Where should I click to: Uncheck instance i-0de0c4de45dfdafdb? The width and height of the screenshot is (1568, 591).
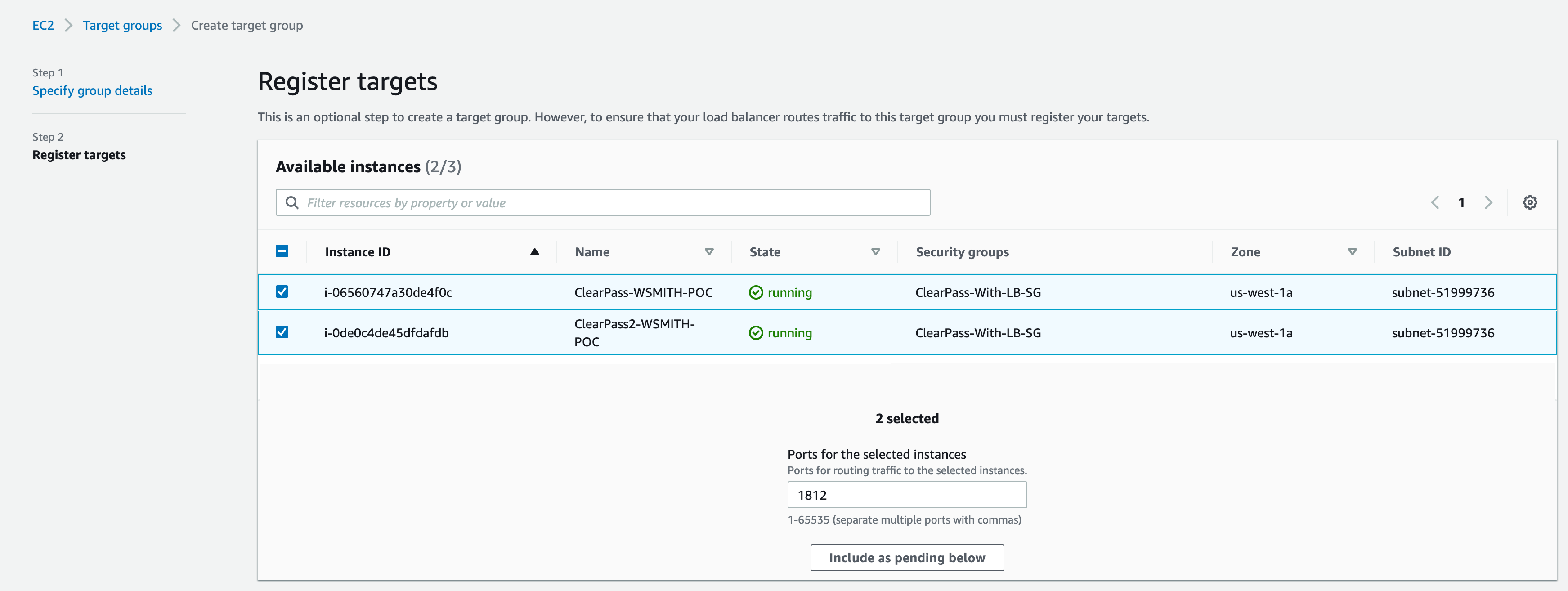click(282, 332)
